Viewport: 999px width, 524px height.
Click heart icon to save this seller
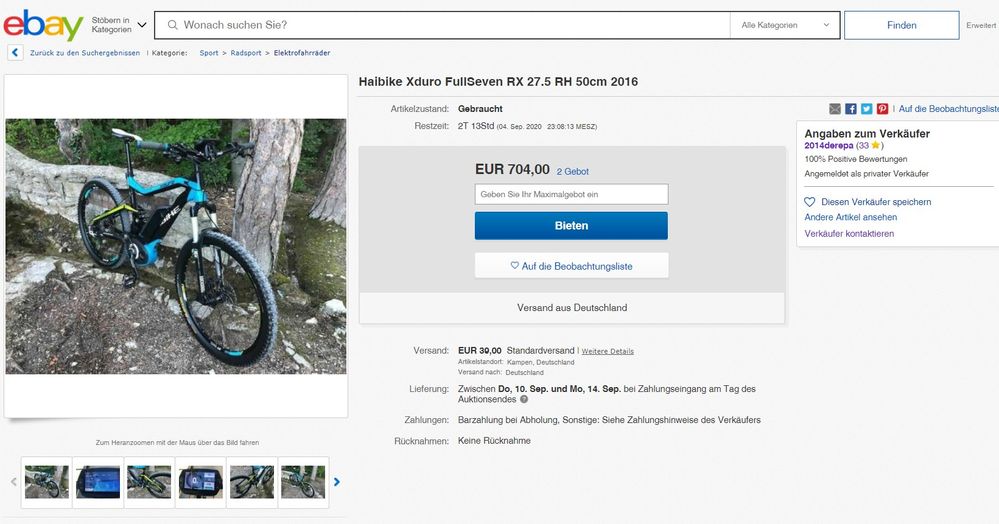810,202
